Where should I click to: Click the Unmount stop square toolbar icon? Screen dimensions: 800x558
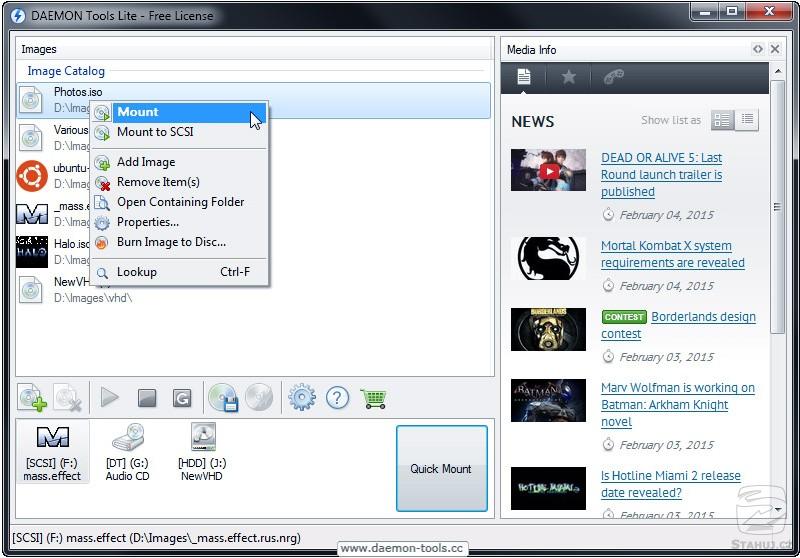point(147,398)
